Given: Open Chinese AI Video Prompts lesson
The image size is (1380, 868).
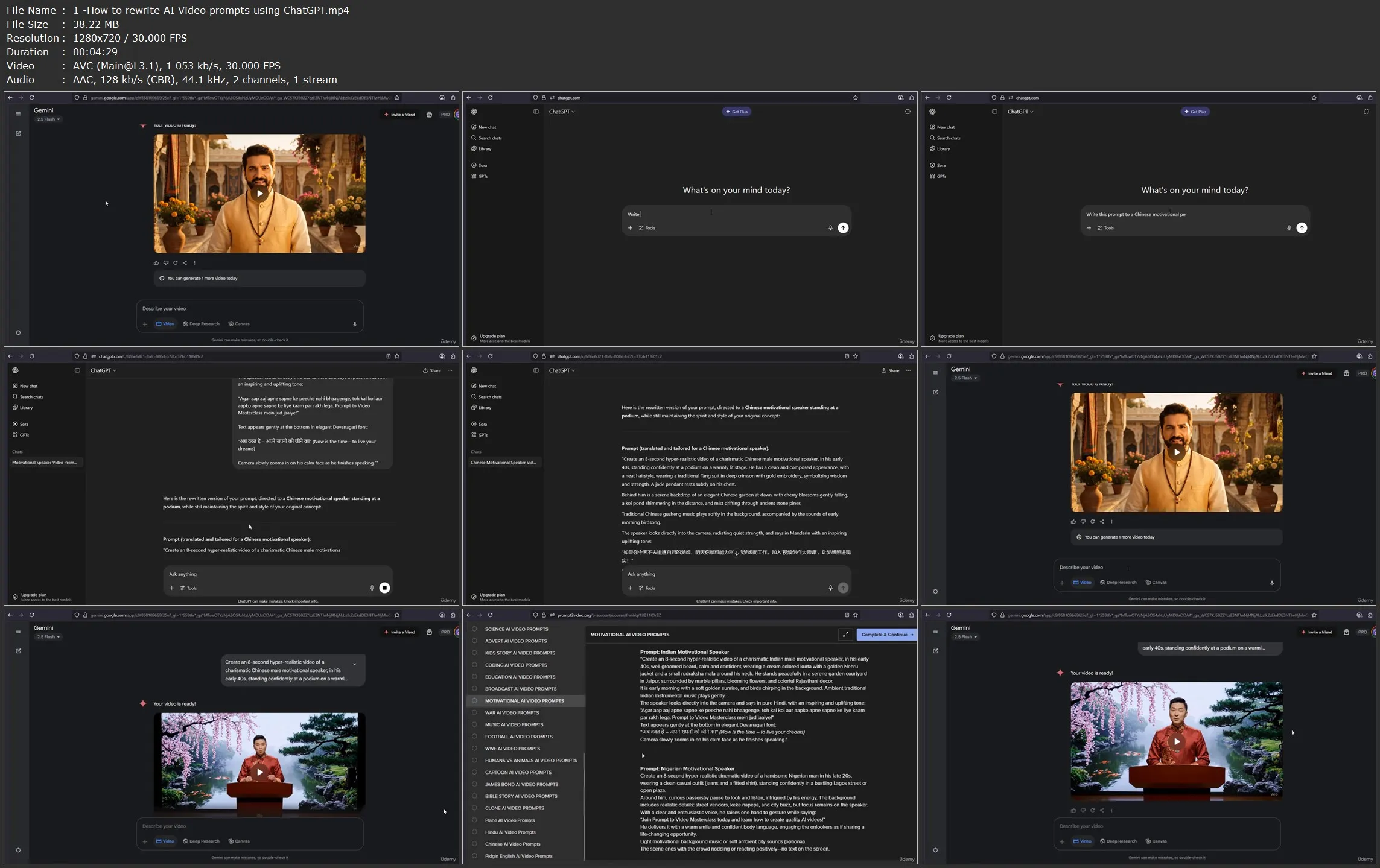Looking at the screenshot, I should 512,844.
